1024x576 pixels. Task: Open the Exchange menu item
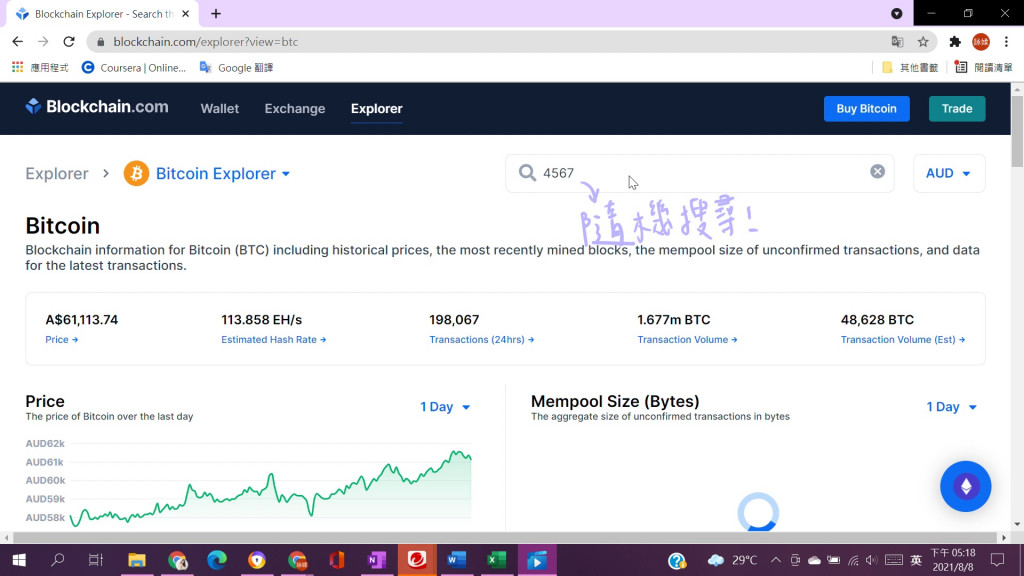(295, 109)
